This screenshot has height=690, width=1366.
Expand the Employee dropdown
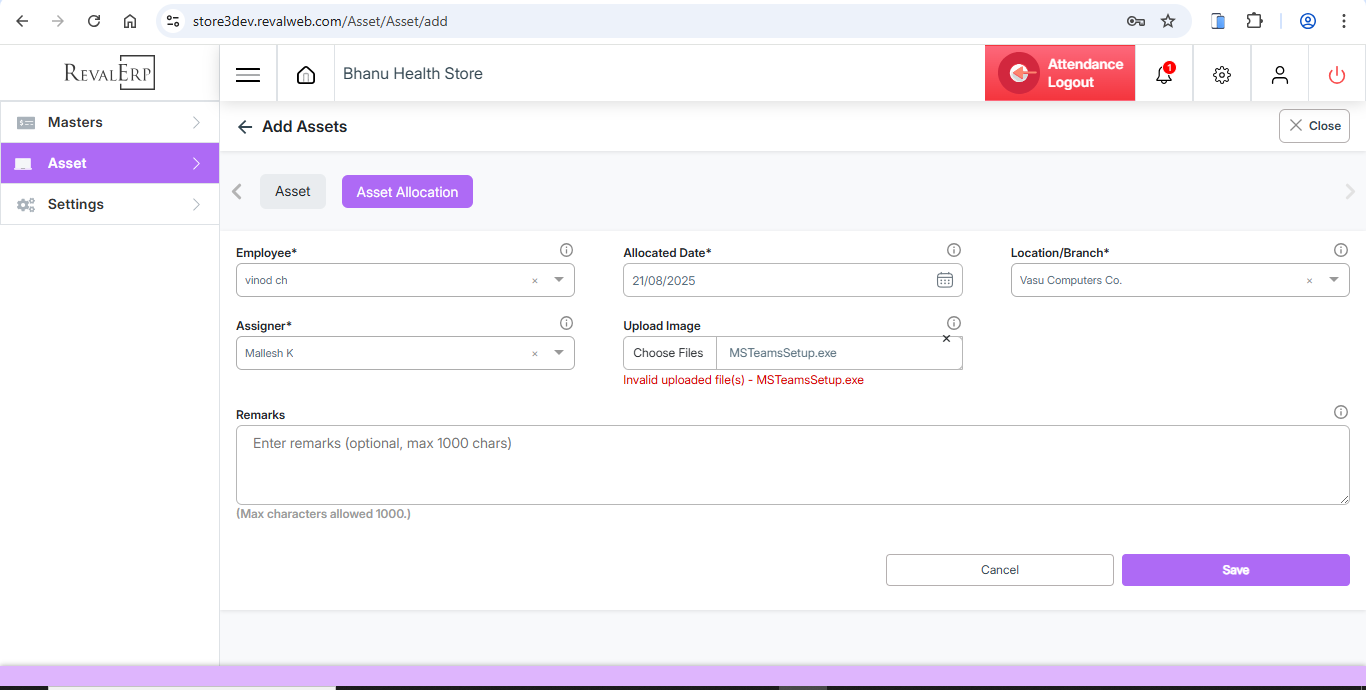point(559,281)
